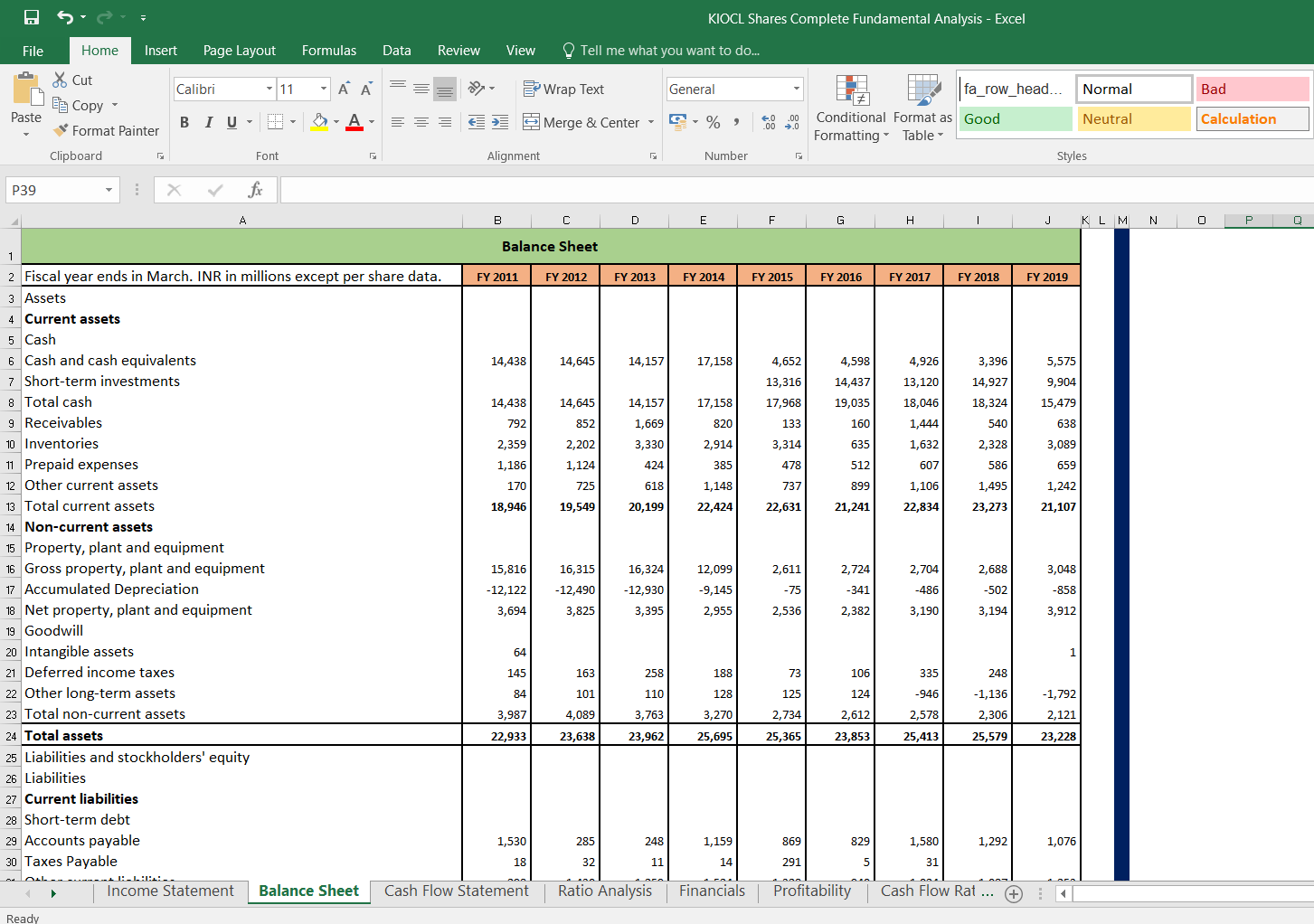Apply the Bad cell style

1253,89
